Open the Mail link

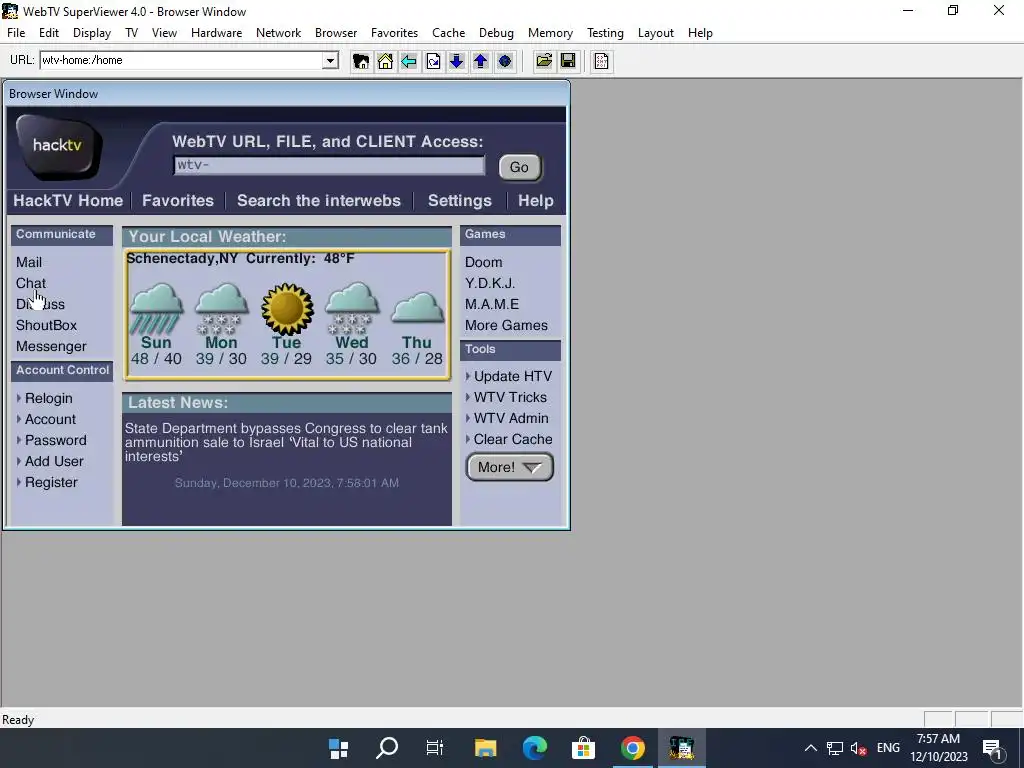(29, 263)
